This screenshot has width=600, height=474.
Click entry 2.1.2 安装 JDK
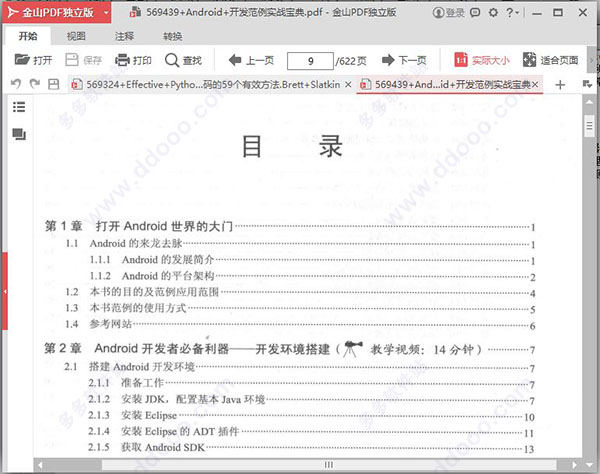pyautogui.click(x=311, y=399)
